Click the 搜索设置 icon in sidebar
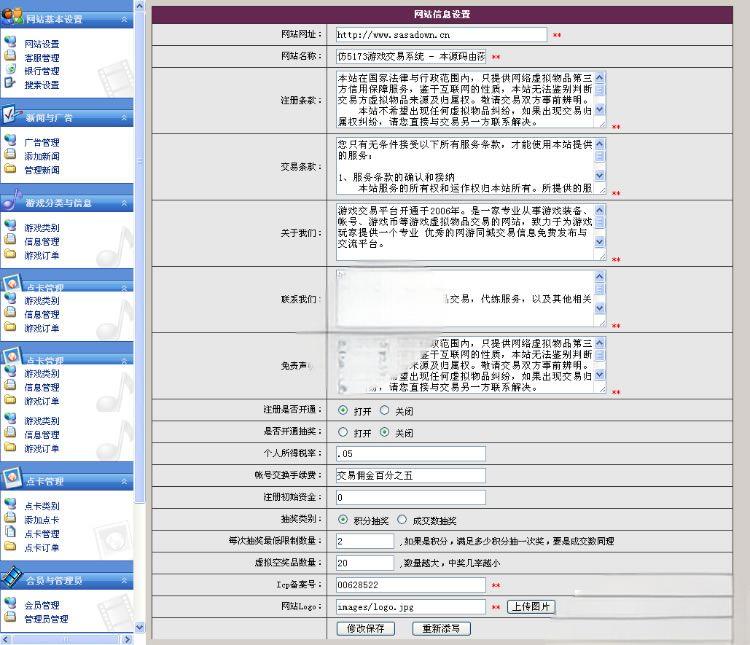 click(11, 84)
